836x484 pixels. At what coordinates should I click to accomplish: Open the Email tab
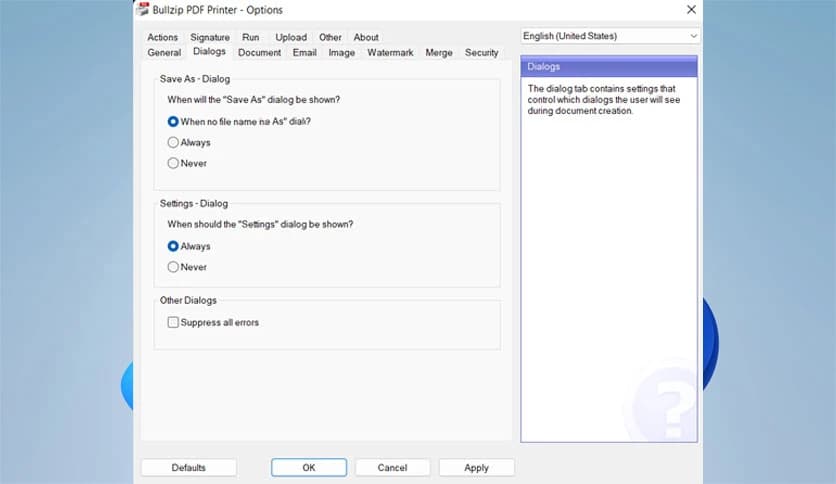tap(304, 52)
